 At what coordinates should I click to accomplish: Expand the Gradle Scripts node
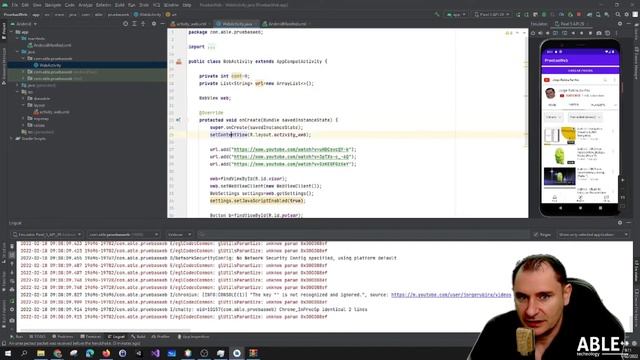12,138
